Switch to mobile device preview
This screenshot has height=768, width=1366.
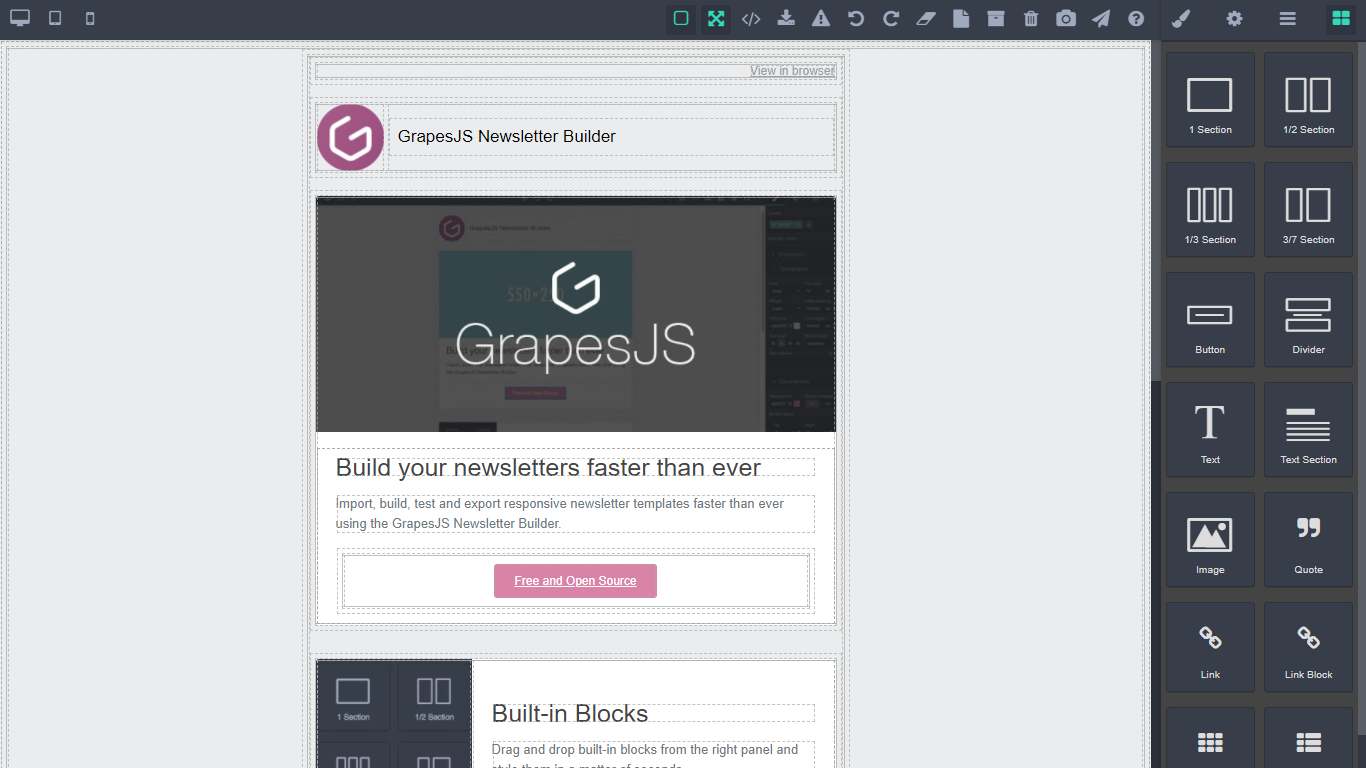[x=90, y=18]
